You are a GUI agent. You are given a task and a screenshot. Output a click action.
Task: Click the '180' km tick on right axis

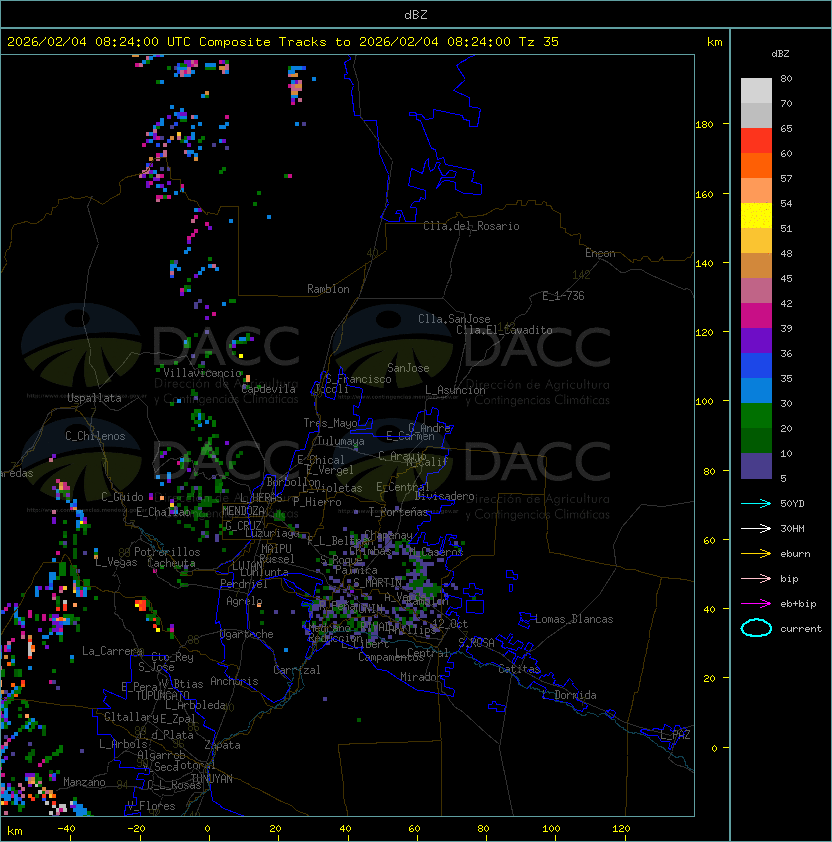click(704, 125)
